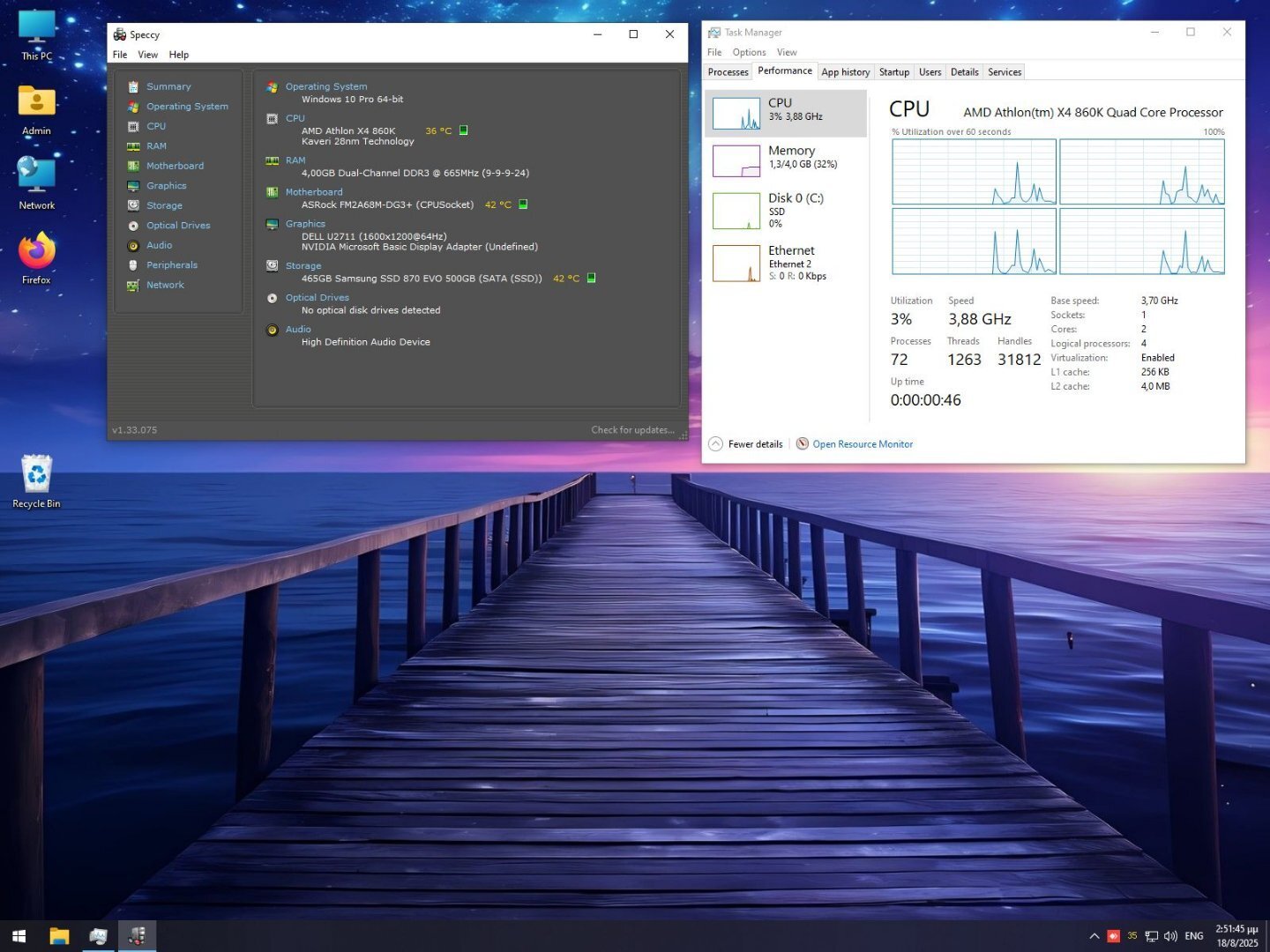
Task: Select CPU performance item in Task Manager
Action: click(786, 113)
